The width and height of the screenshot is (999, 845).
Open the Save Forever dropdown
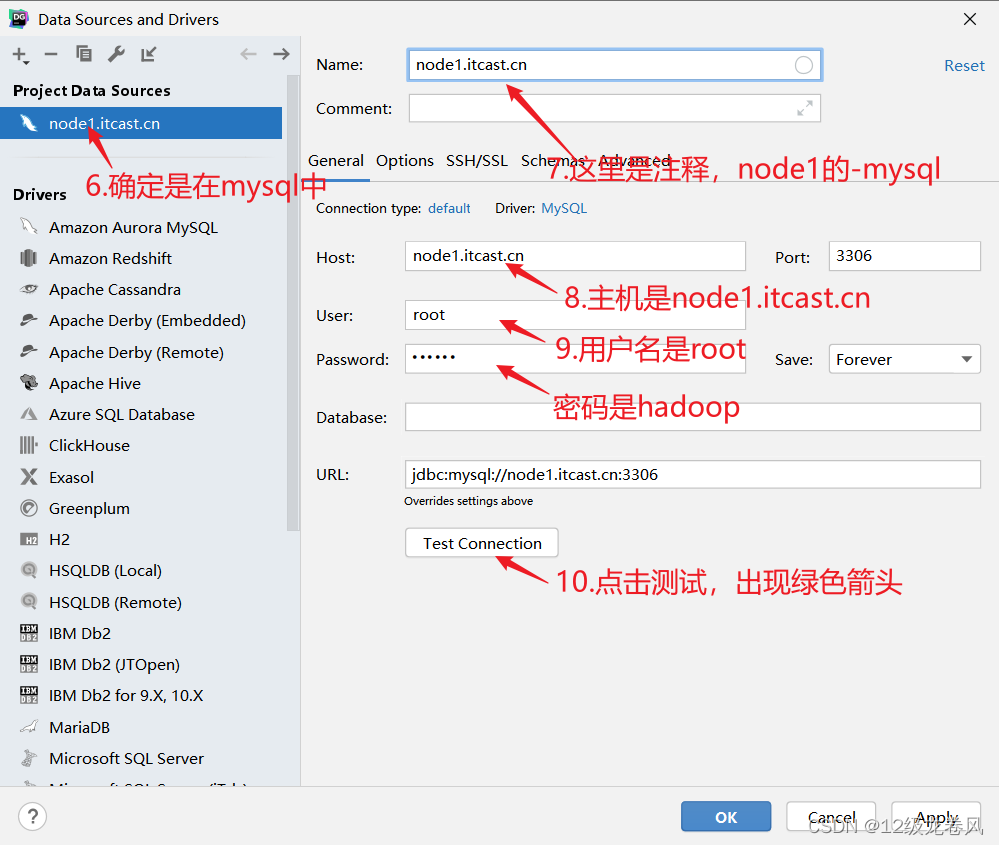pos(904,359)
